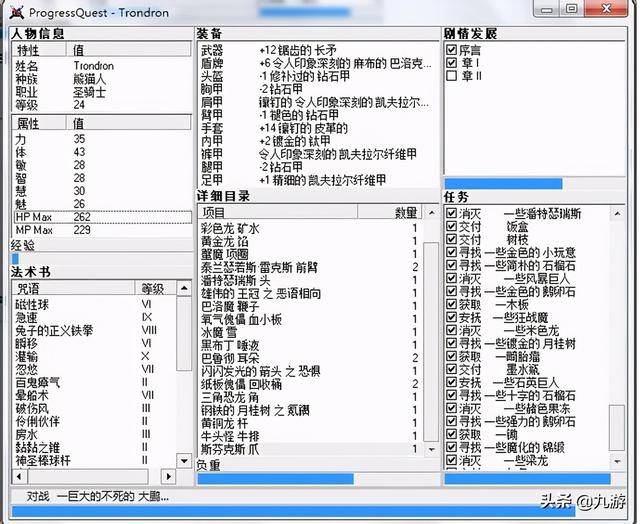This screenshot has width=640, height=524.
Task: Toggle the 消灭 一些潘特瑟瑞斯 quest checkbox
Action: (451, 213)
